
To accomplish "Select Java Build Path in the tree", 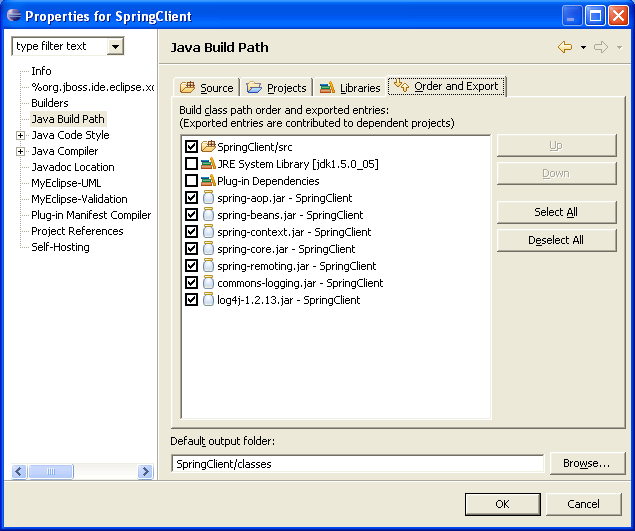I will tap(68, 119).
